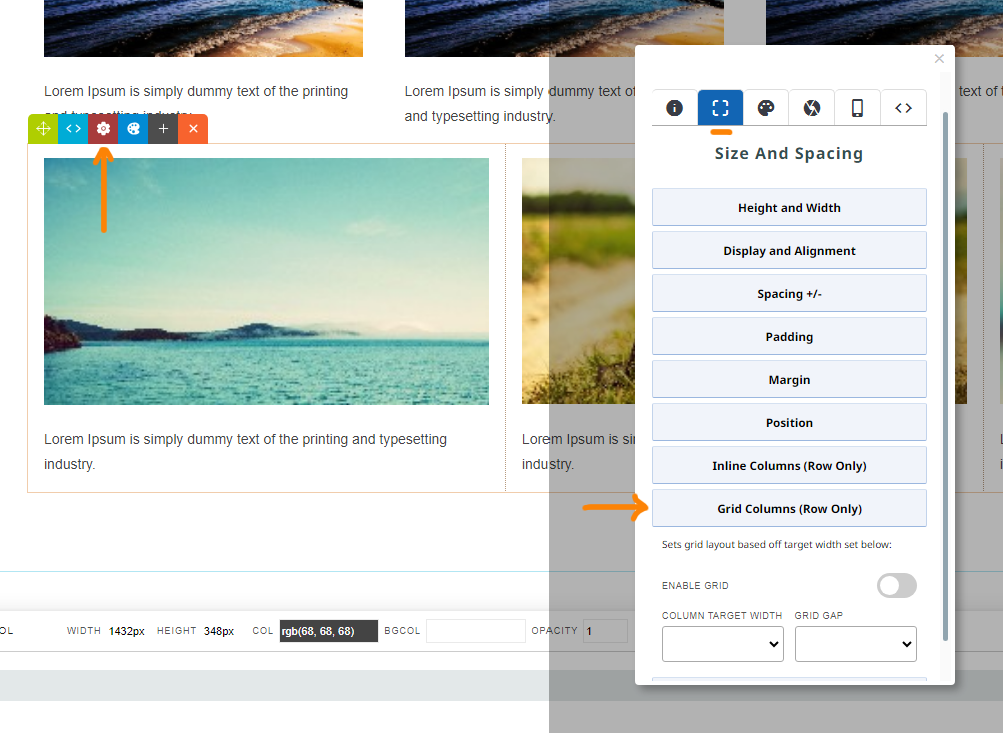Click the green move handle icon

[x=43, y=129]
